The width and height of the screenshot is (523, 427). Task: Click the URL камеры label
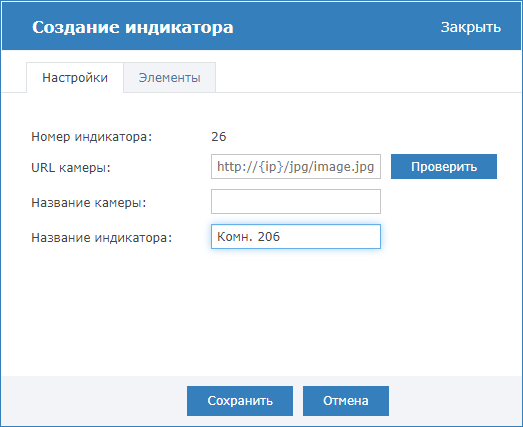pos(71,167)
